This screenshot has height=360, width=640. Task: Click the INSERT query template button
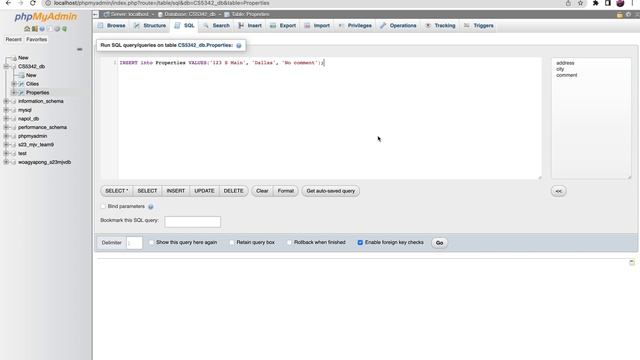click(x=176, y=191)
